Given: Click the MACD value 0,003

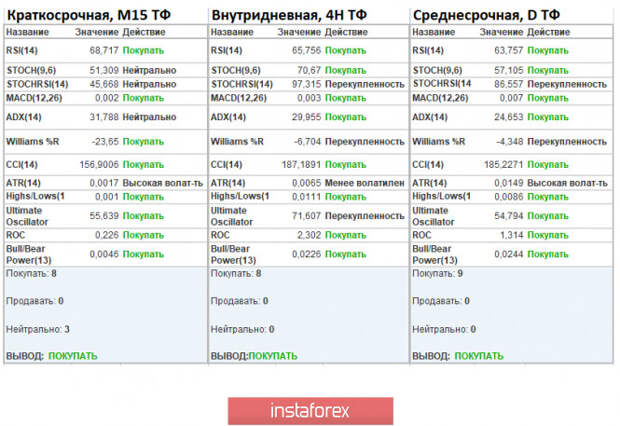Looking at the screenshot, I should (309, 98).
